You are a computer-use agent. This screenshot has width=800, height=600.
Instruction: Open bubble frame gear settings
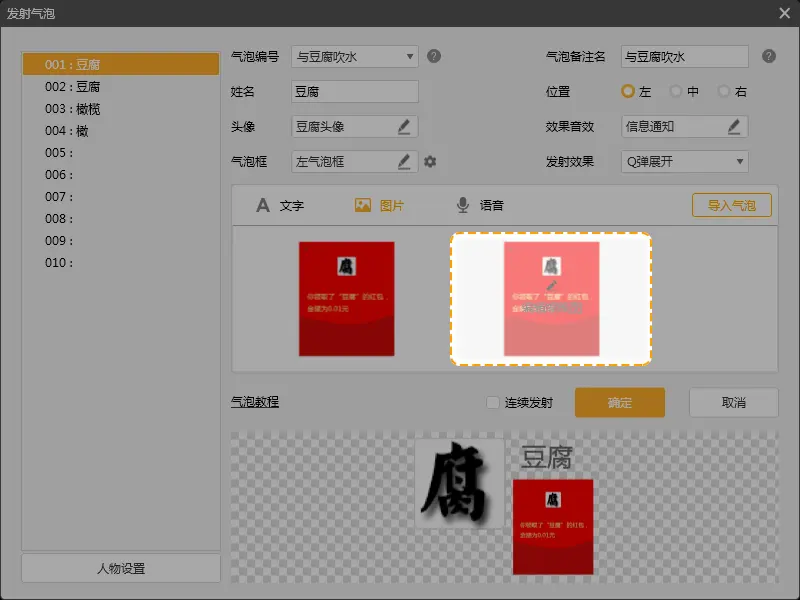pos(430,161)
